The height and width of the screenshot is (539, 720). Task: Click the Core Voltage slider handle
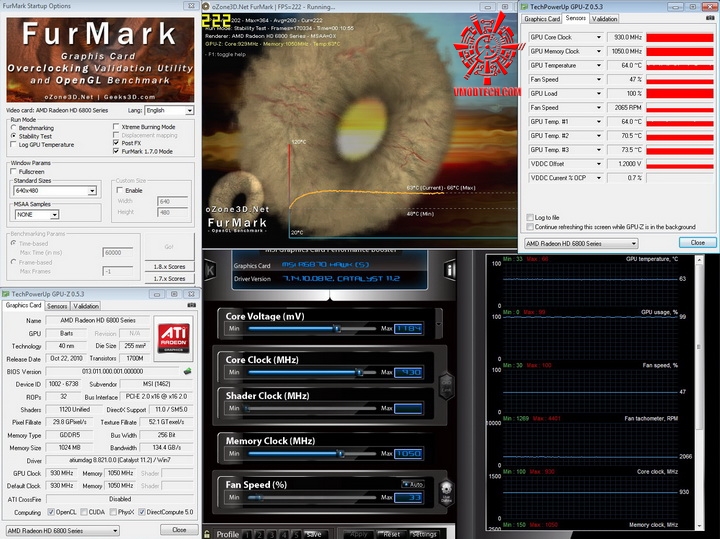point(337,329)
